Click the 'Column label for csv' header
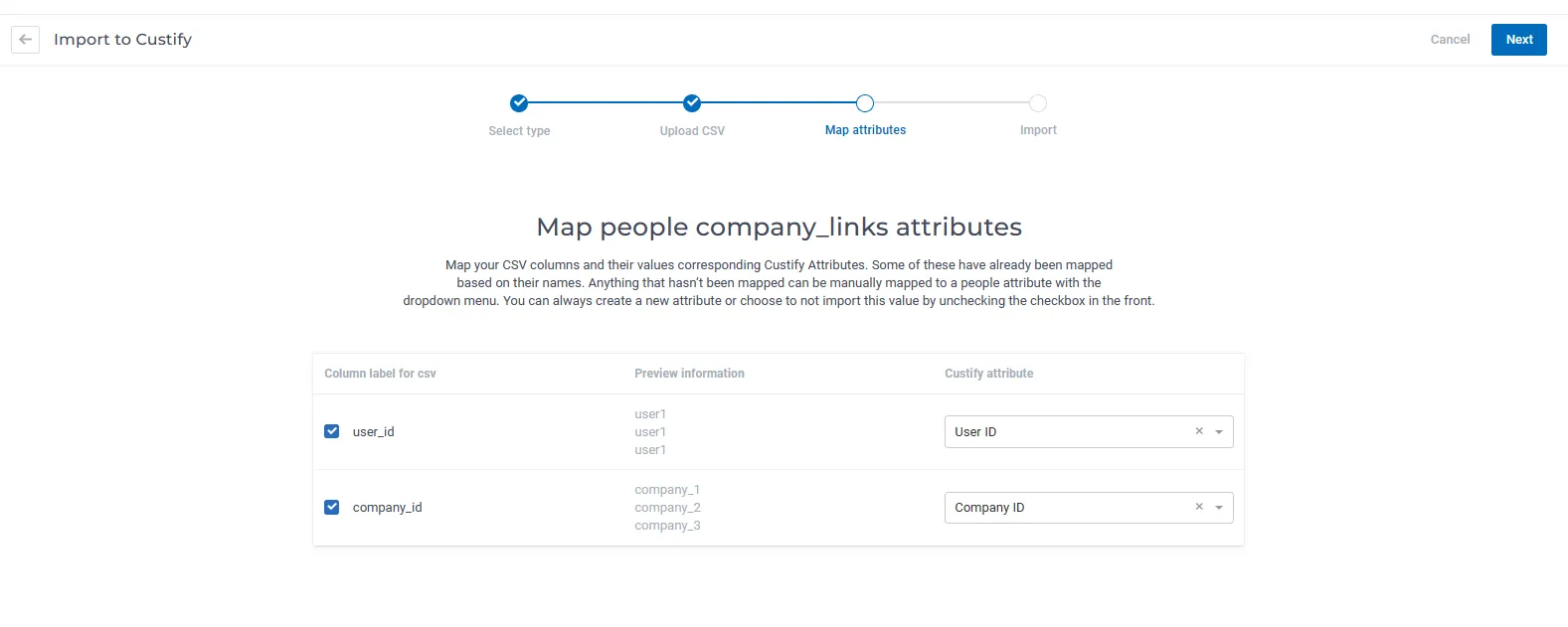Screen dimensions: 1568x627 pos(380,374)
